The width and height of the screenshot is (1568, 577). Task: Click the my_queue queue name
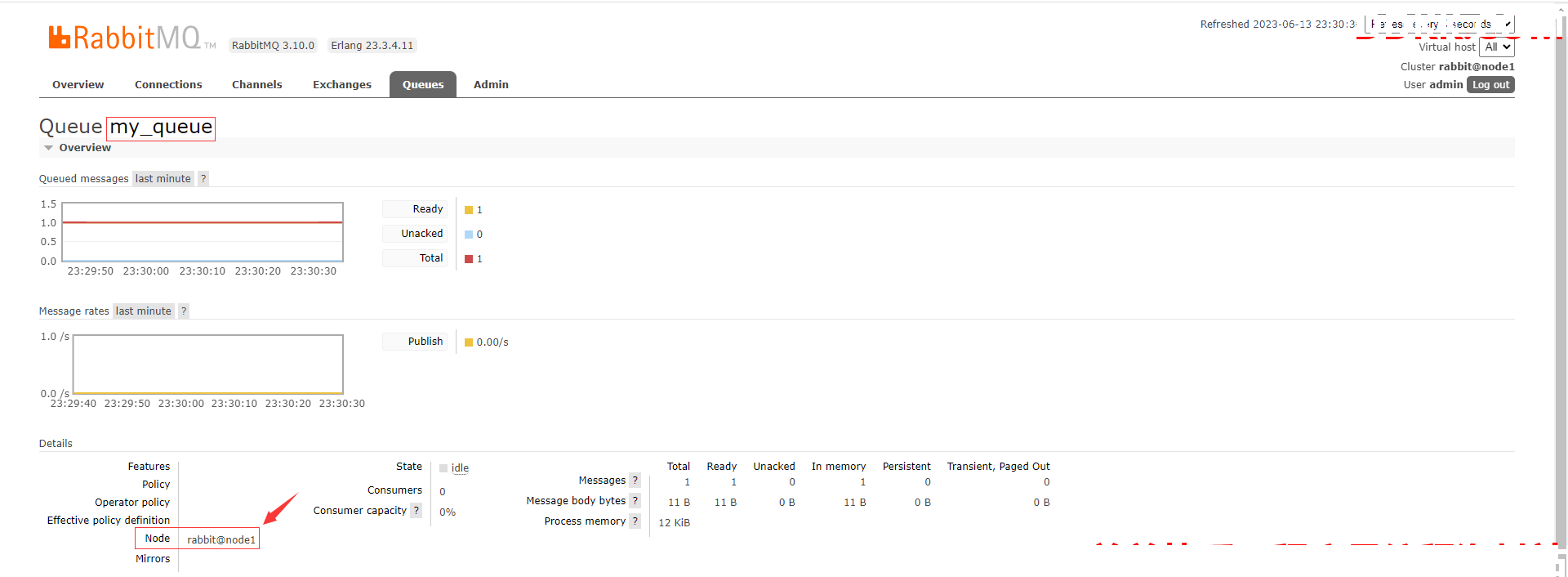click(161, 127)
